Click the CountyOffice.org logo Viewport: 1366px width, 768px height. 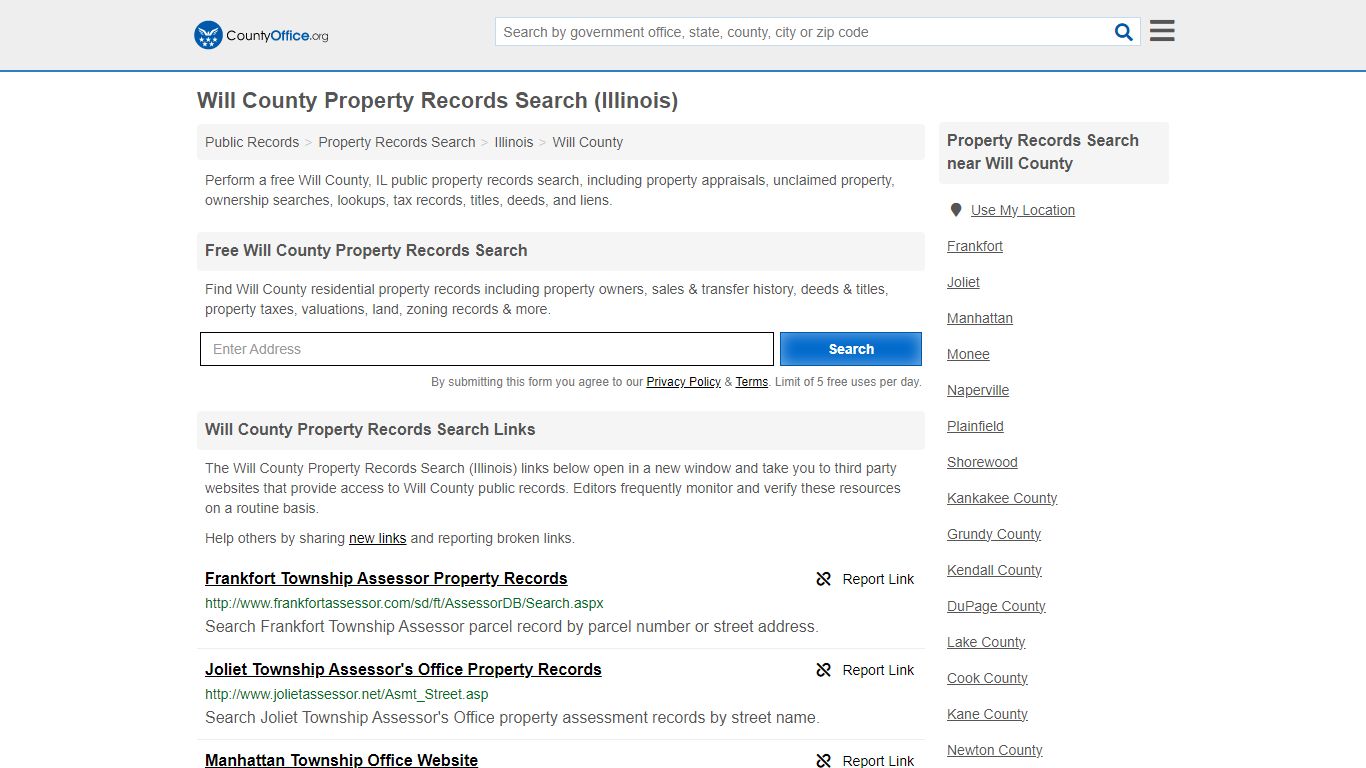[x=261, y=35]
